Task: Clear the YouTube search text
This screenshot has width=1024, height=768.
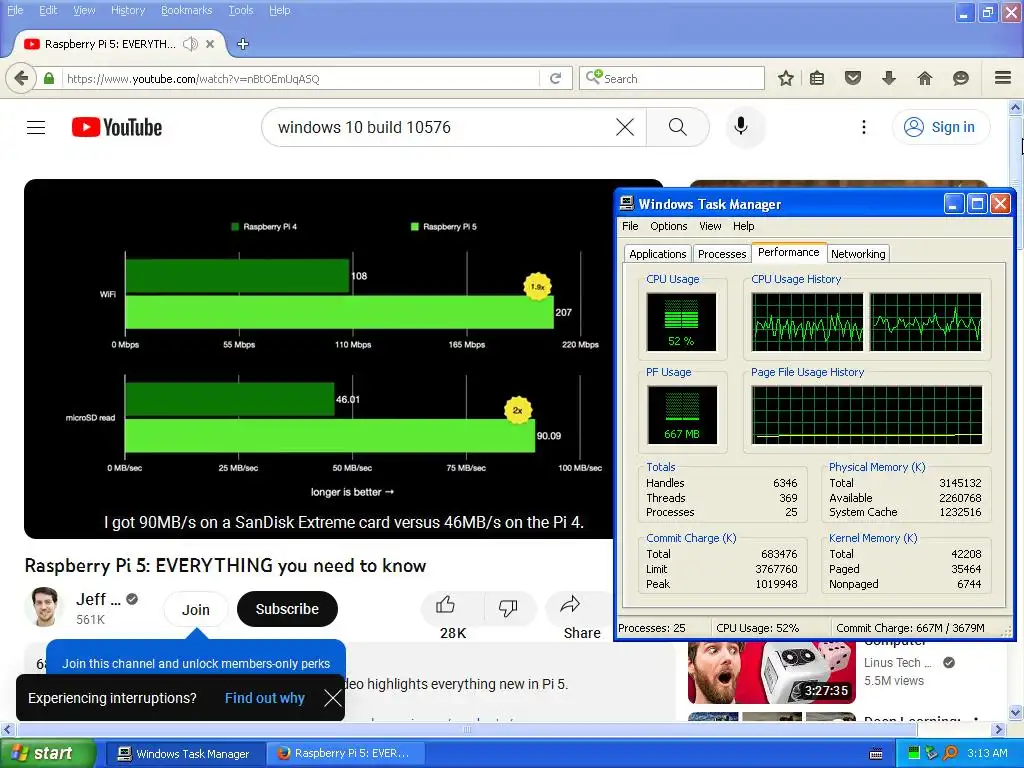Action: click(x=625, y=127)
